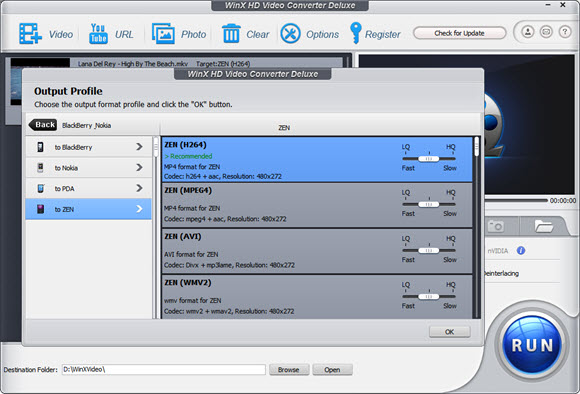
Task: Click the Clear toolbar label
Action: (258, 34)
